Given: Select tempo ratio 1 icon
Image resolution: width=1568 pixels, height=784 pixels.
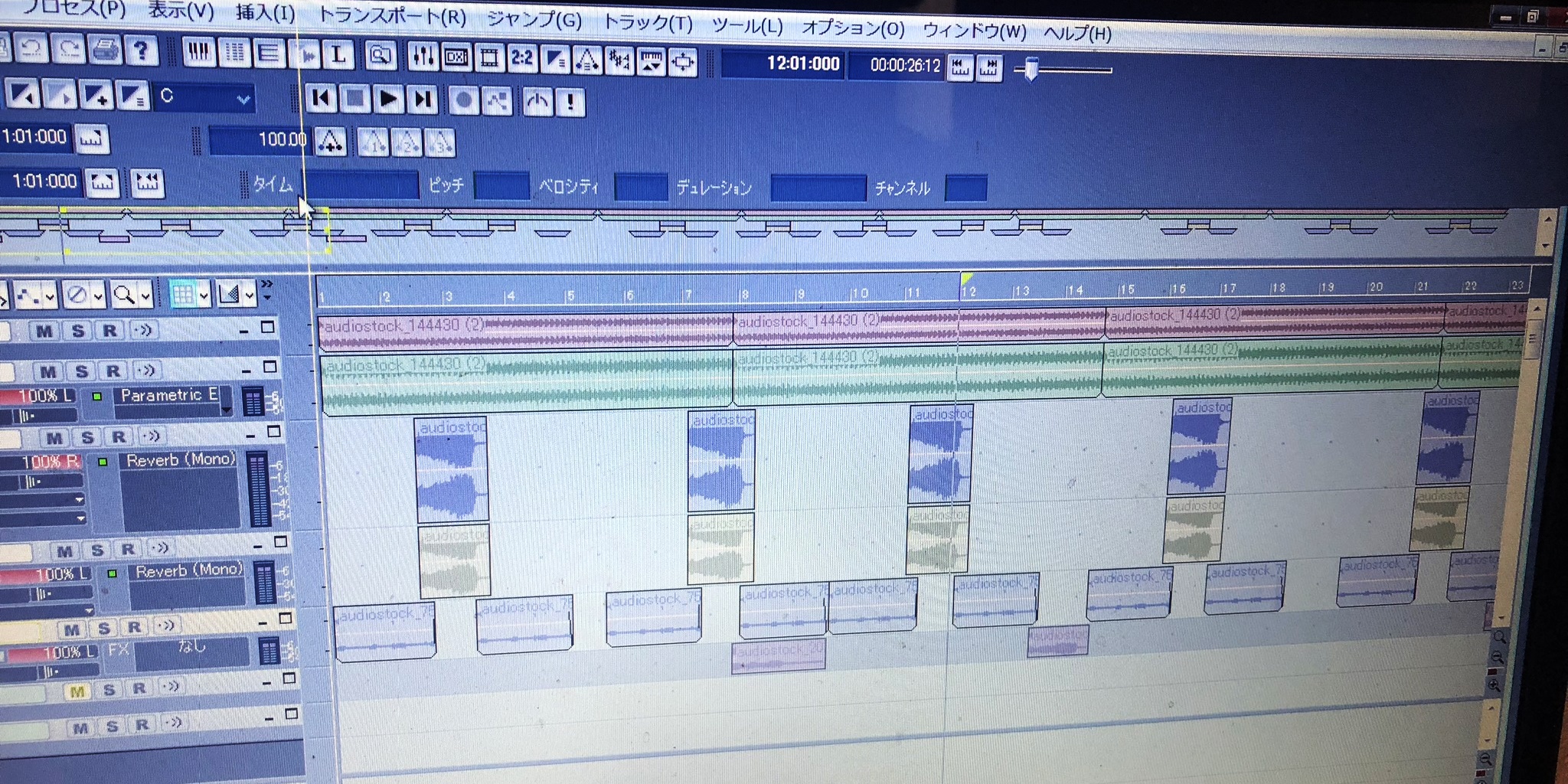Looking at the screenshot, I should (373, 142).
